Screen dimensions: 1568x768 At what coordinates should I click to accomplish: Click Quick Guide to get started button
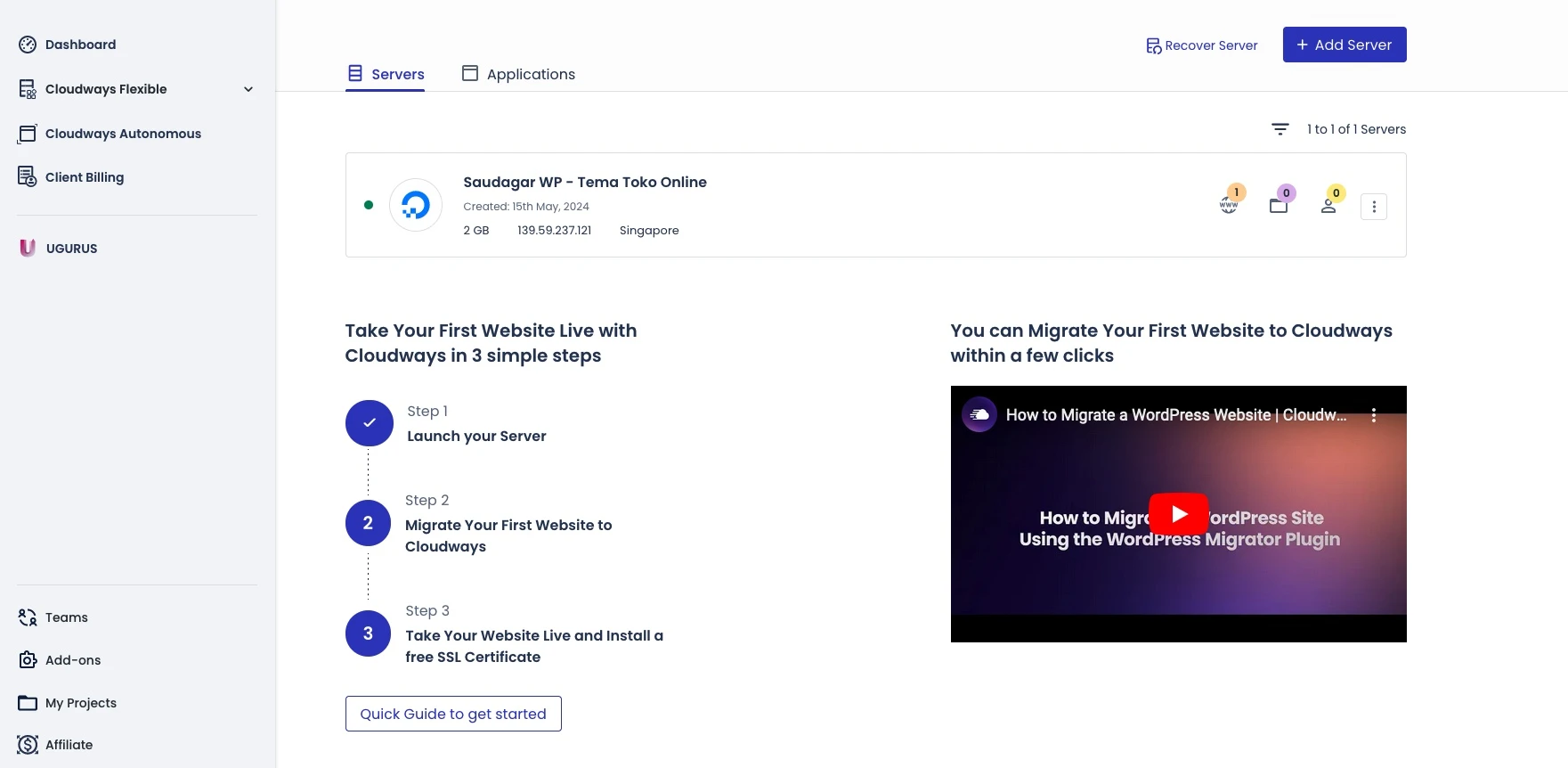(x=453, y=714)
